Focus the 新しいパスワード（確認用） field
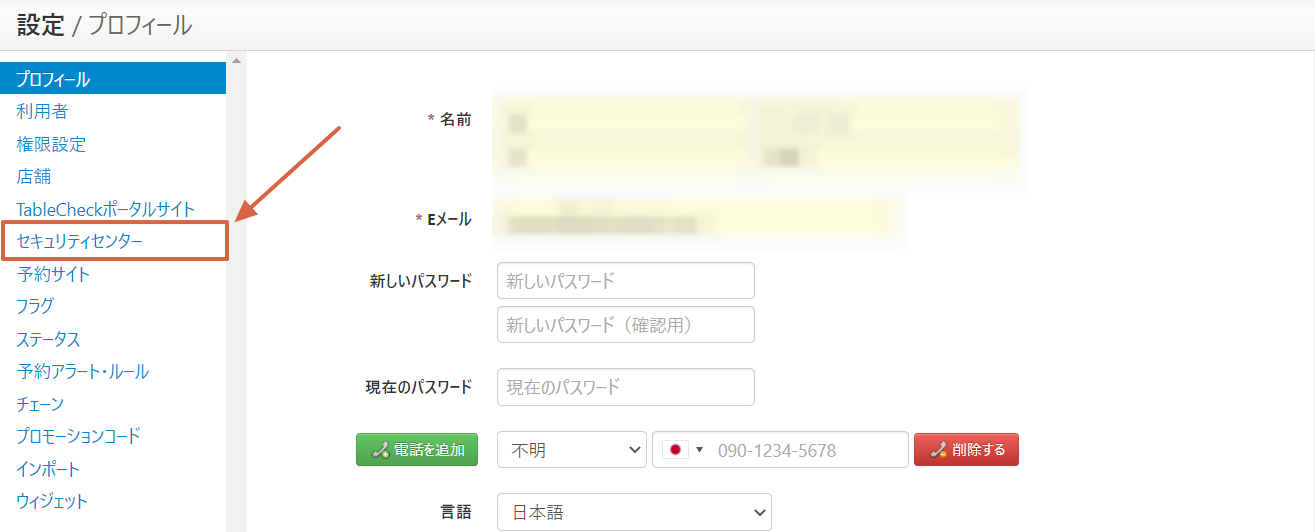This screenshot has width=1315, height=532. [626, 325]
